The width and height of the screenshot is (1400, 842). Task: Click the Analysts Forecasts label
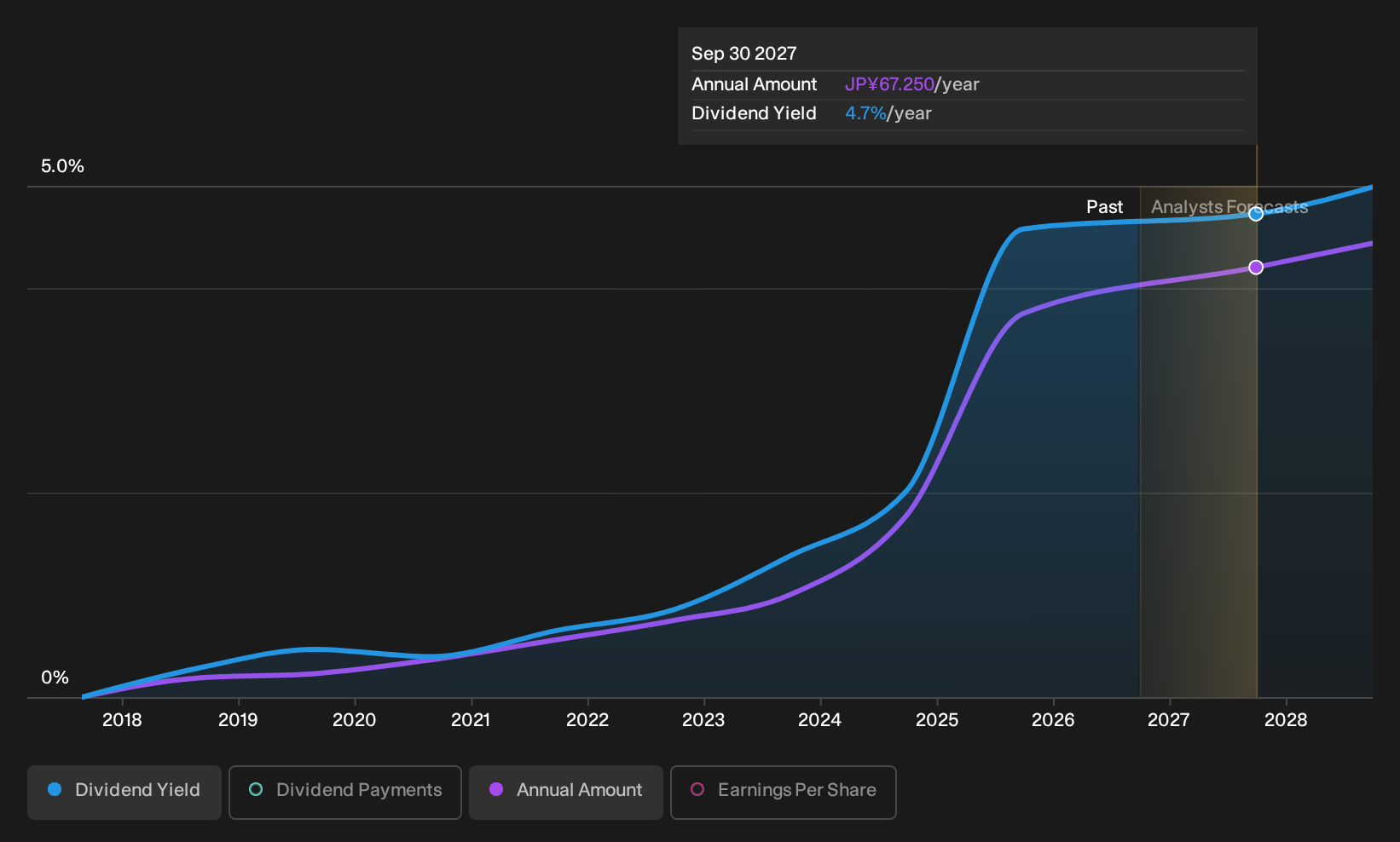pyautogui.click(x=1229, y=207)
